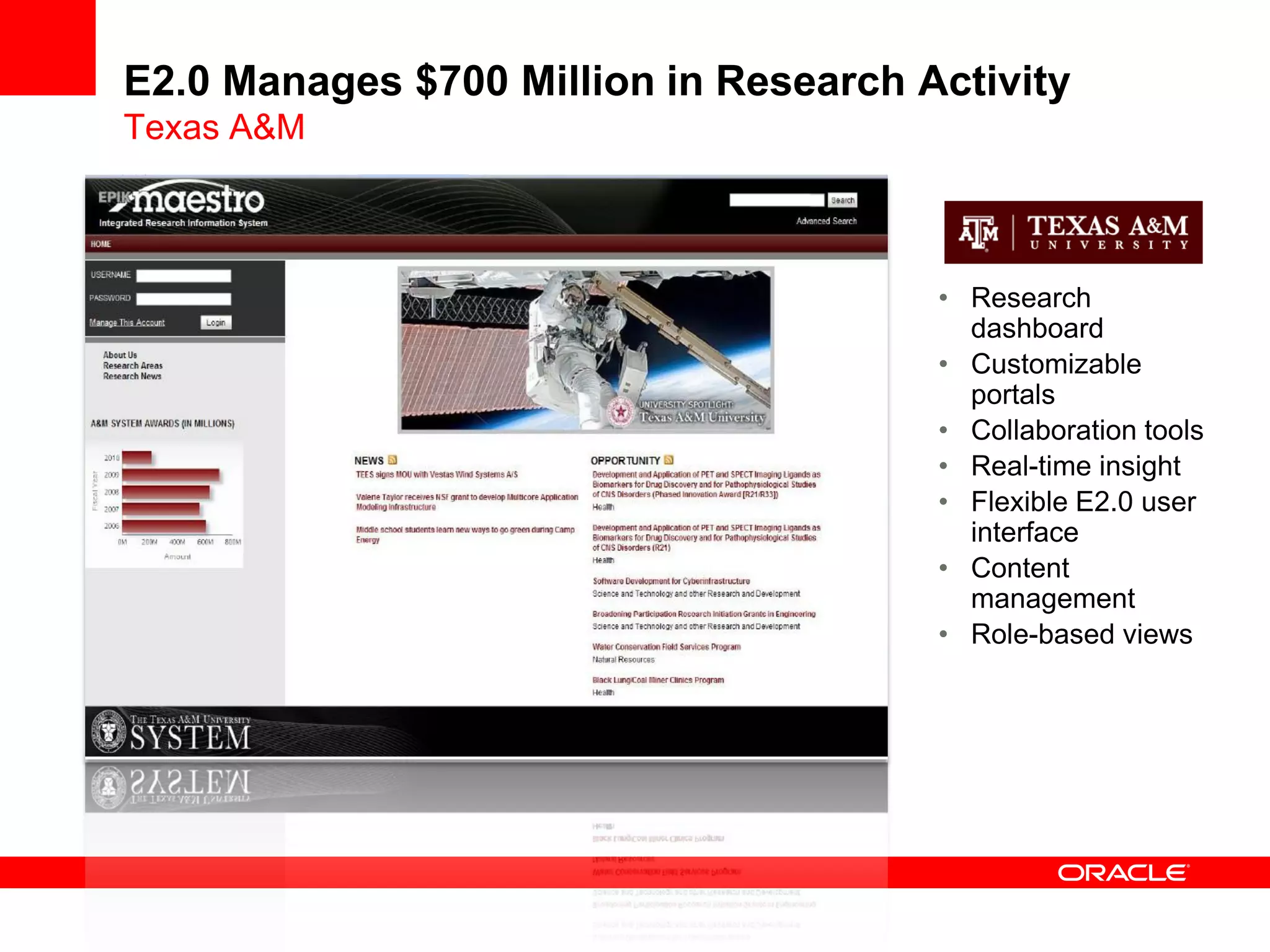
Task: Focus the search text field
Action: pos(777,200)
